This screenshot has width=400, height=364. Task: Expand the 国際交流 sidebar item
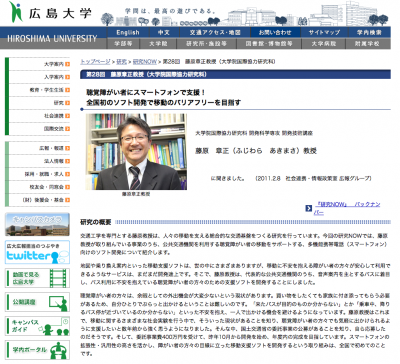click(x=39, y=129)
